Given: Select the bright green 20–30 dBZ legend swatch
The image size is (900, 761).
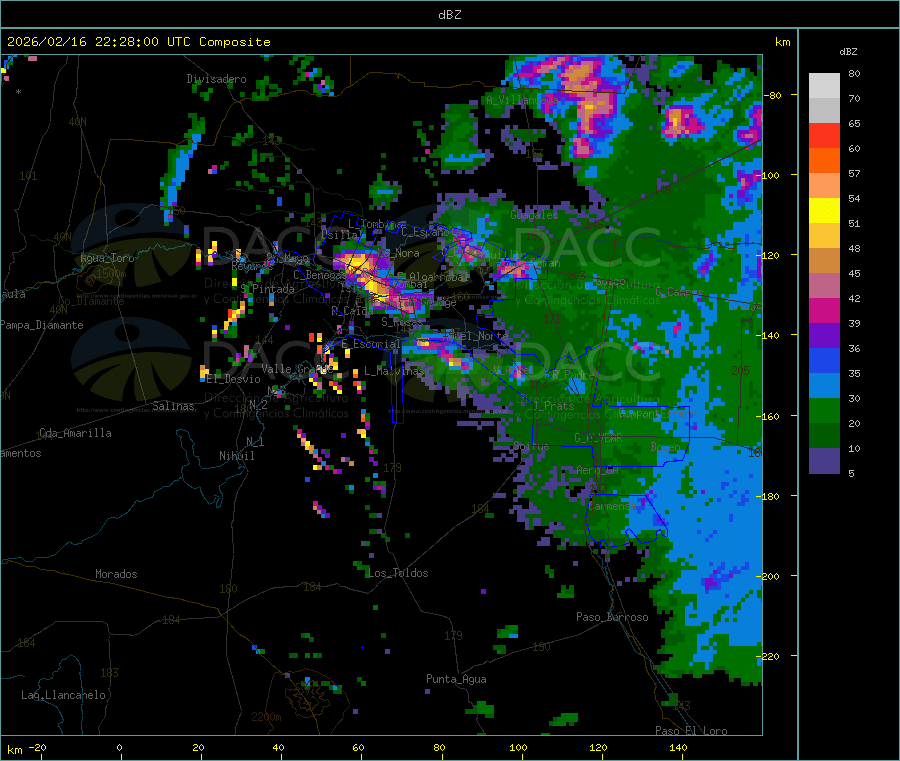Looking at the screenshot, I should [824, 410].
